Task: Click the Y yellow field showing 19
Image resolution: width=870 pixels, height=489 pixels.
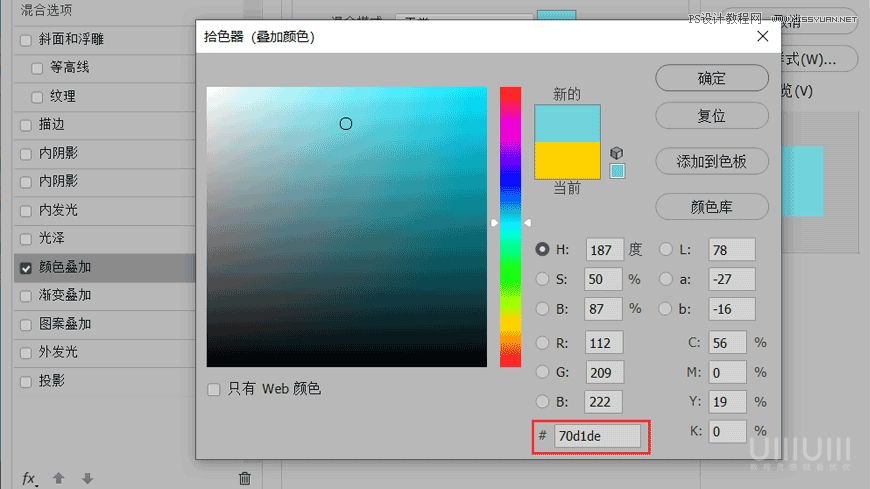Action: tap(727, 402)
